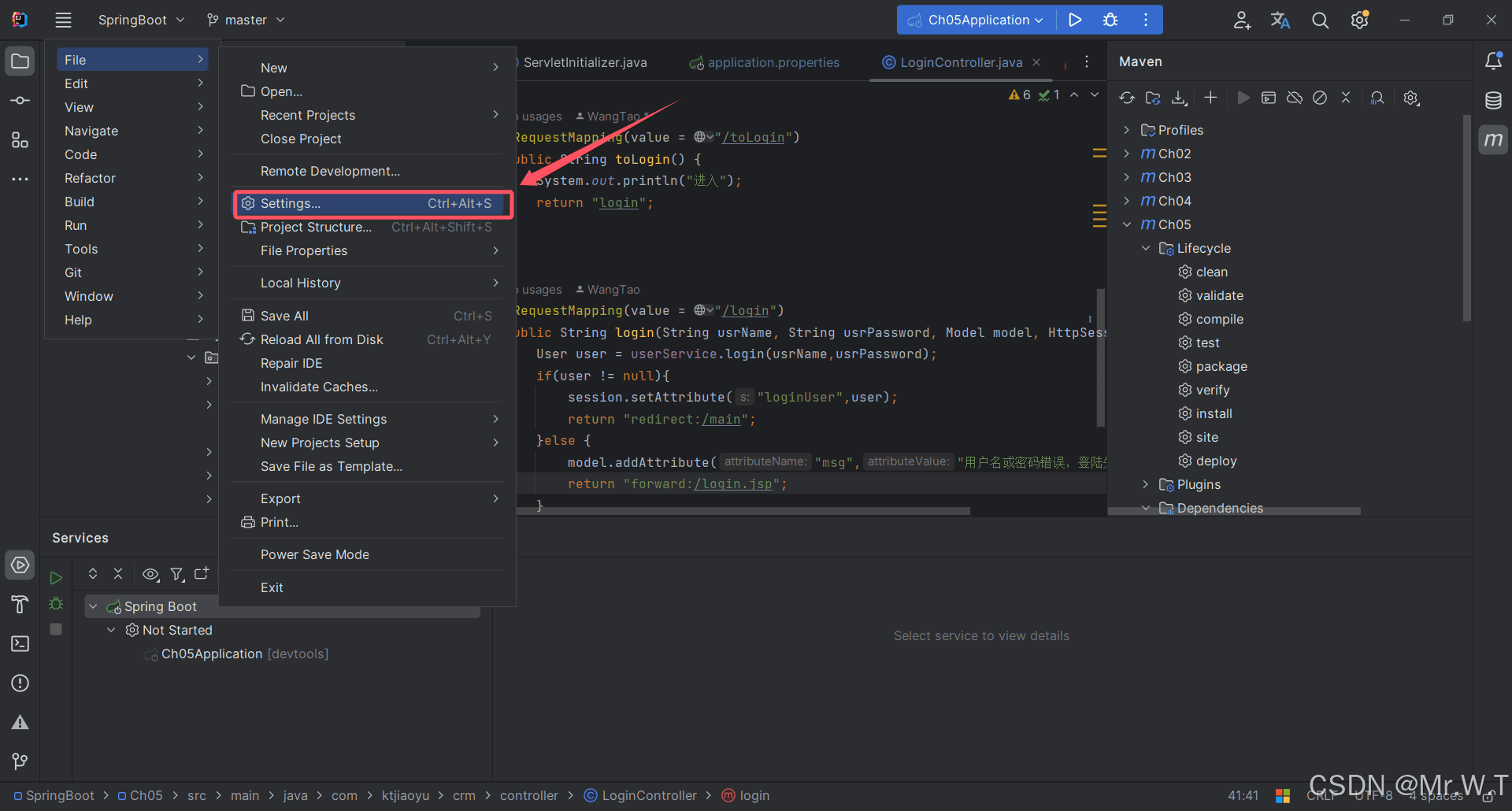This screenshot has height=811, width=1512.
Task: Click the editor horizontal scrollbar
Action: [743, 511]
